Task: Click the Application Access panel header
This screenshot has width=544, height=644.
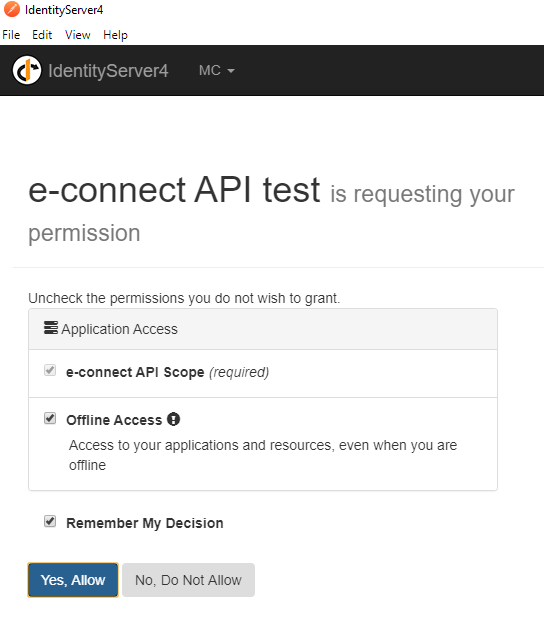Action: coord(263,329)
